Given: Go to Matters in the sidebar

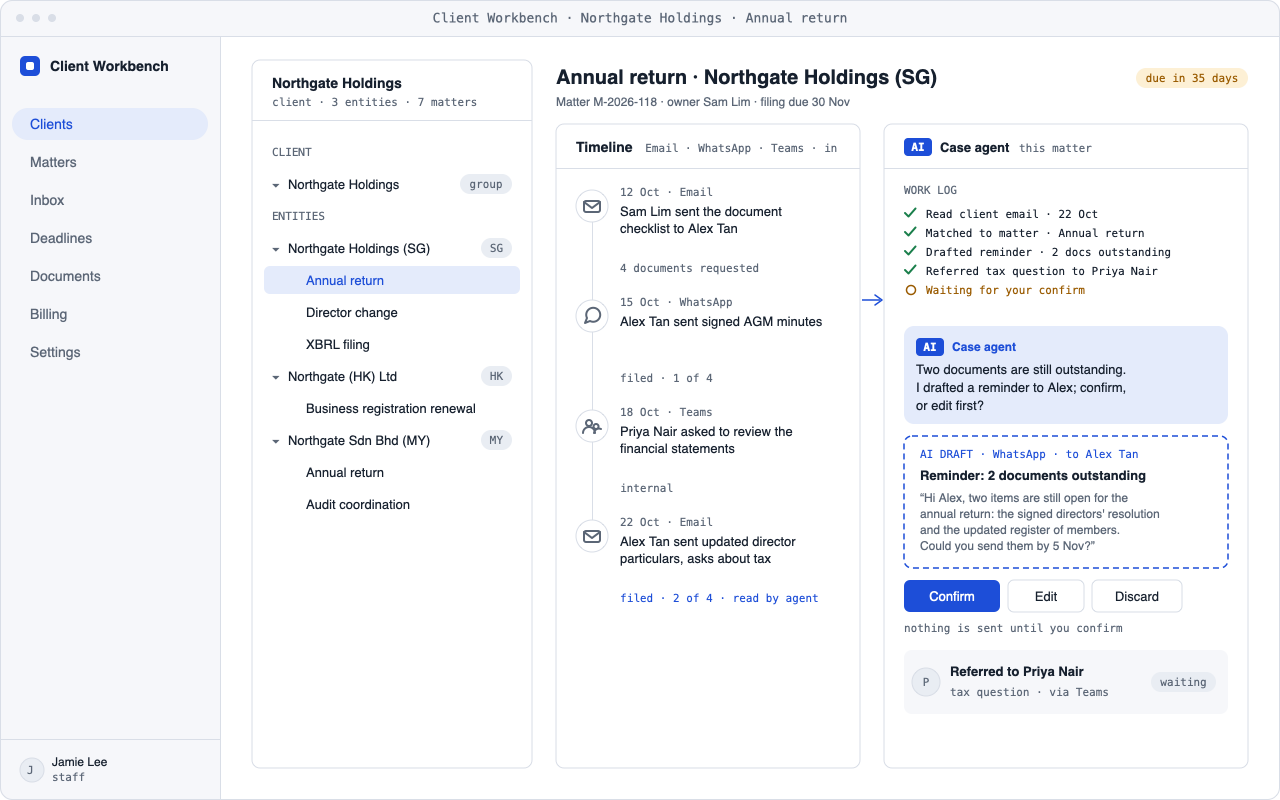Looking at the screenshot, I should point(110,162).
